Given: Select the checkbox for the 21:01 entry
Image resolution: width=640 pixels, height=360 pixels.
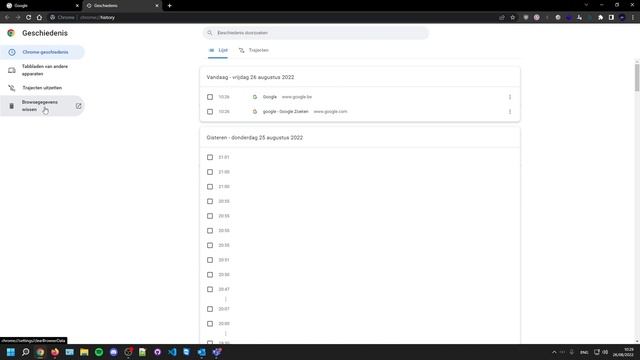Looking at the screenshot, I should click(210, 158).
